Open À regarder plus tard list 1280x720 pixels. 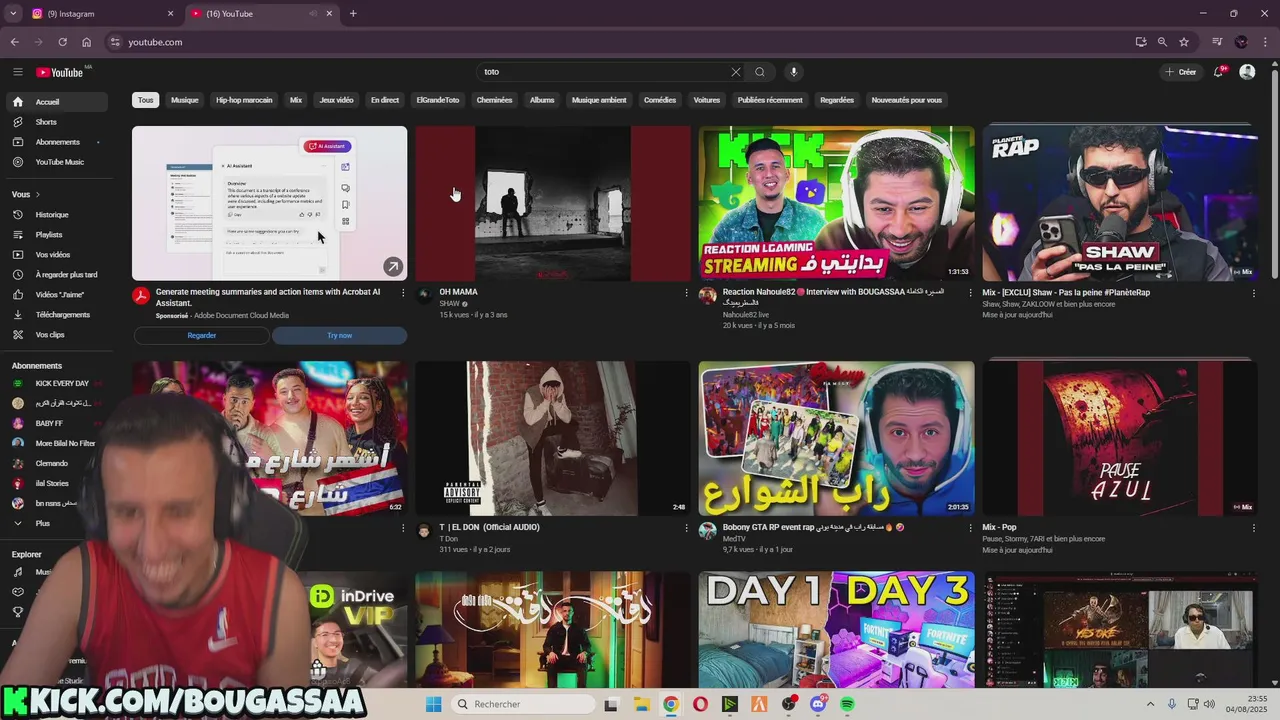(x=56, y=275)
